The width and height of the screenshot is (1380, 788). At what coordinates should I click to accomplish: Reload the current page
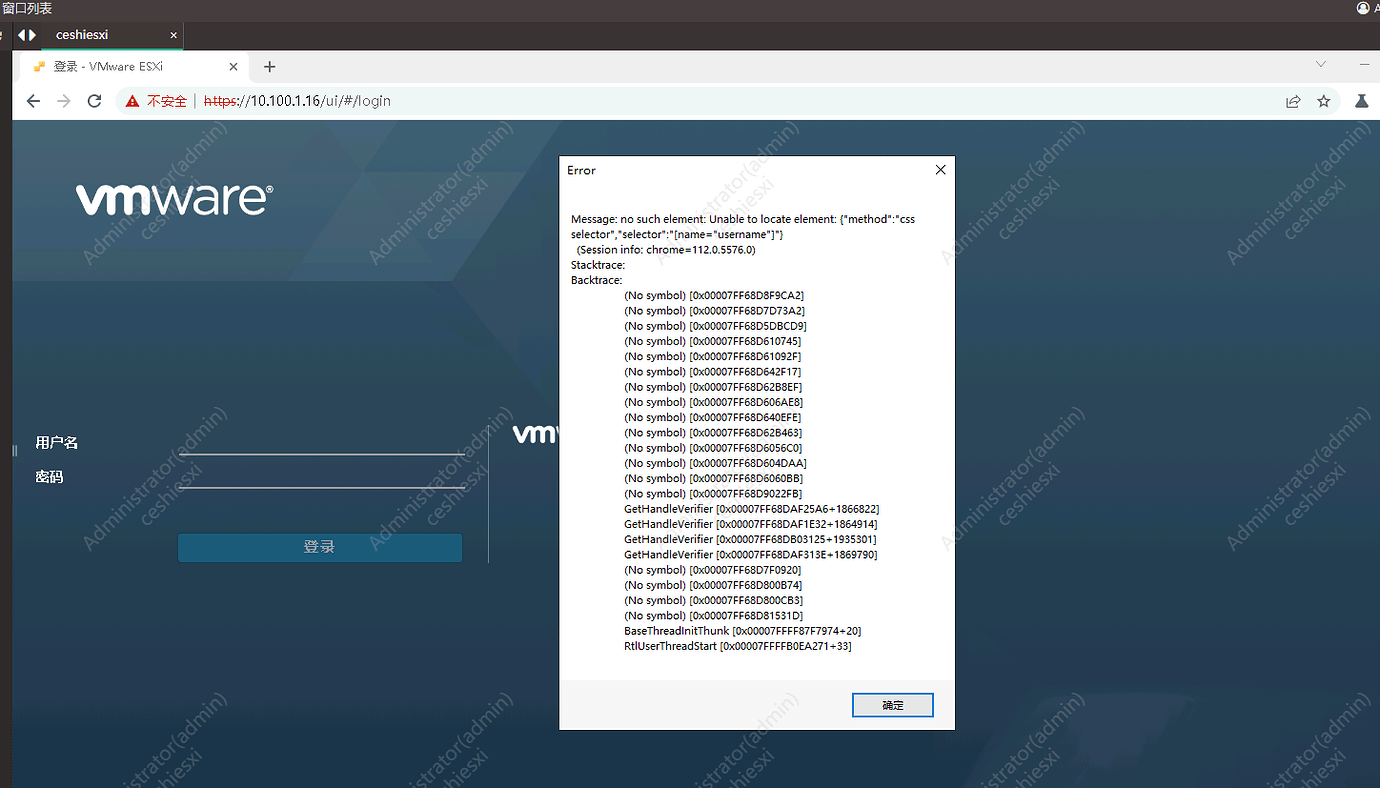pos(94,100)
